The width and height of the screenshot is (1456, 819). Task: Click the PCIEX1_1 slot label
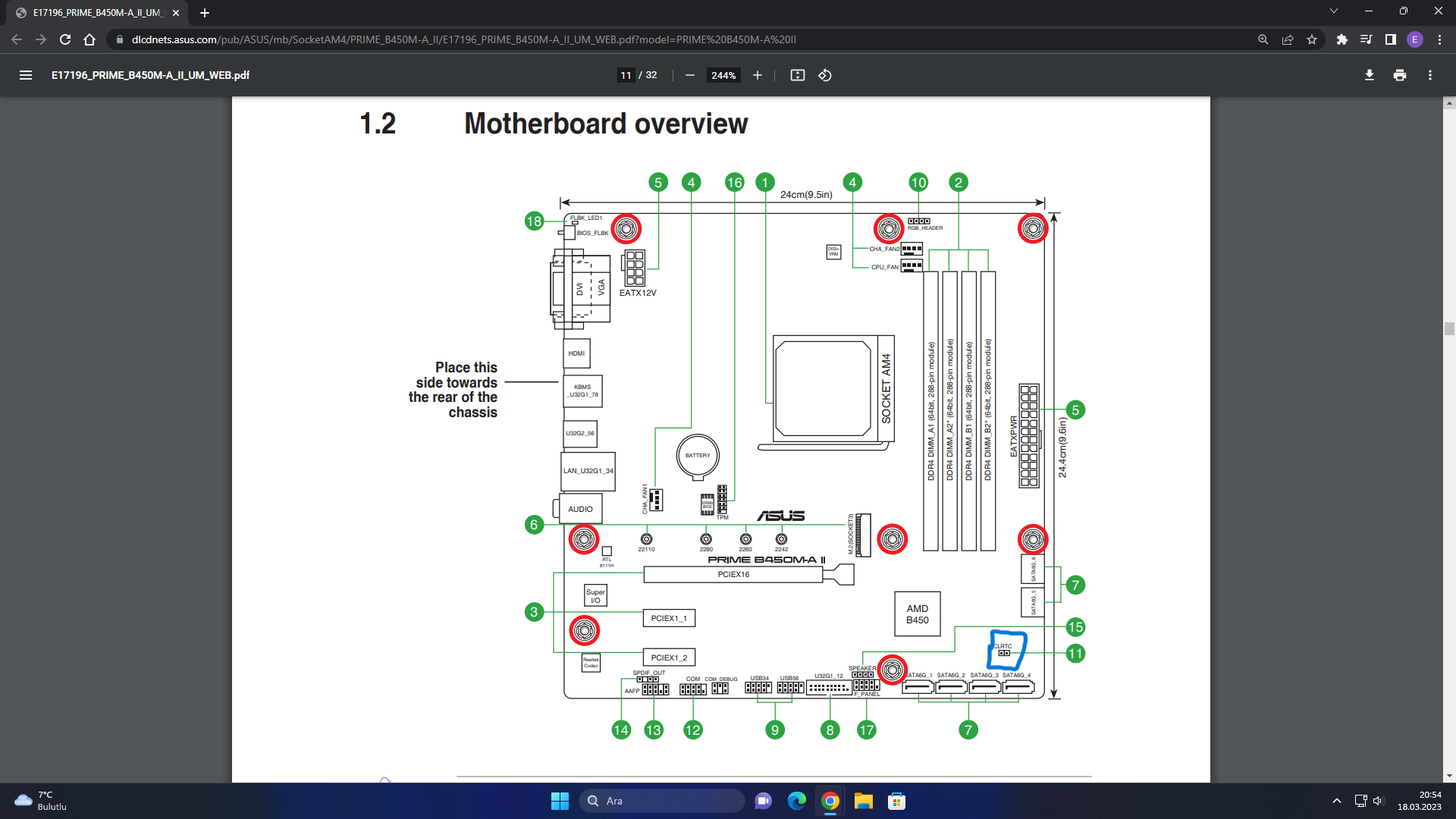[669, 618]
